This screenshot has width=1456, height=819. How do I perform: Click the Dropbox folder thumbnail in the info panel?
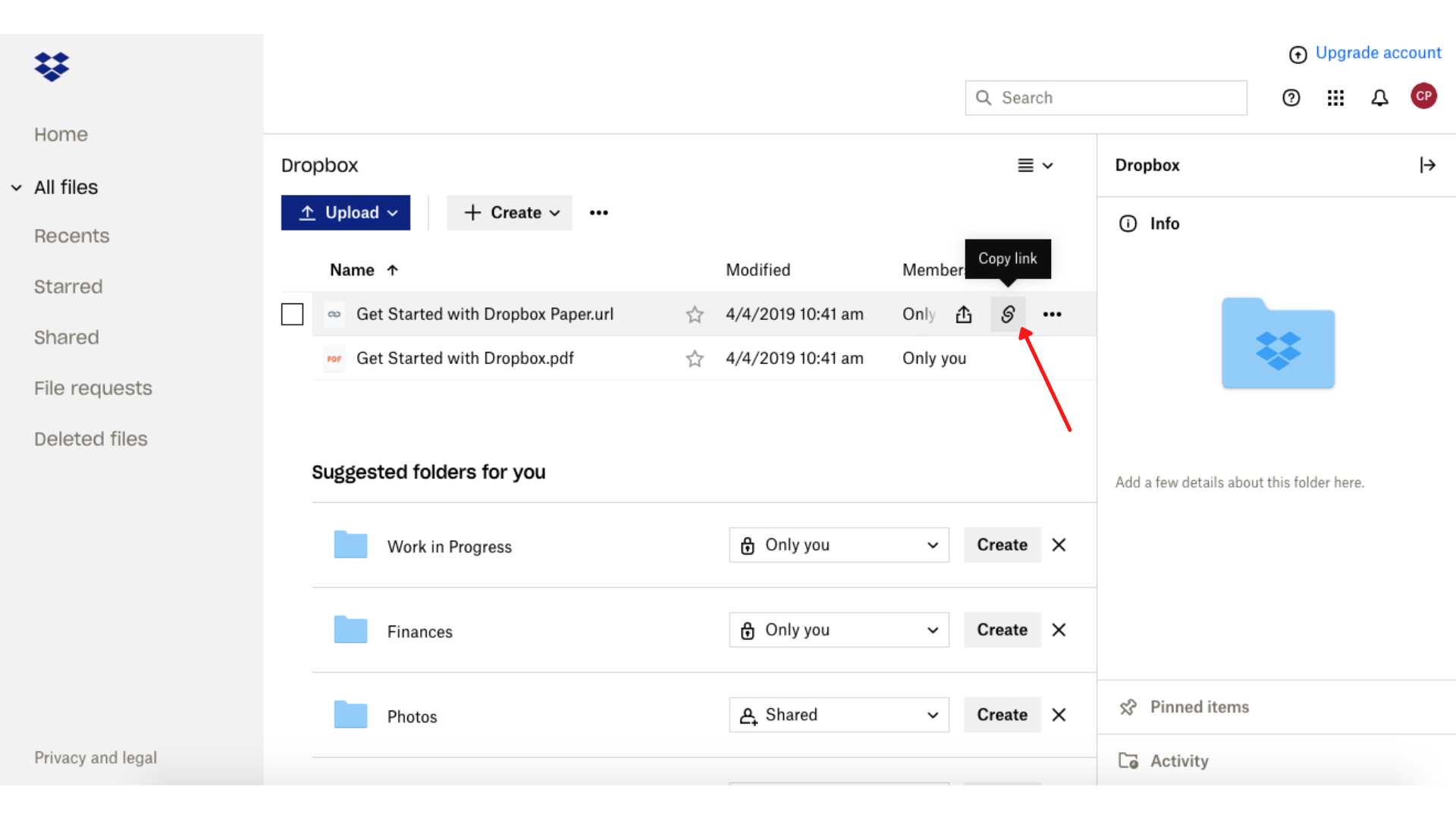click(x=1277, y=343)
